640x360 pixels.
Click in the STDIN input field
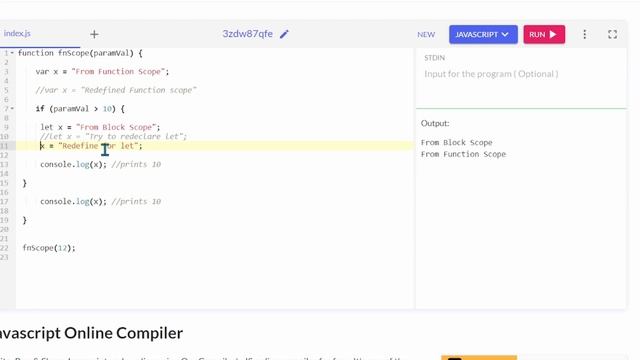[x=521, y=74]
